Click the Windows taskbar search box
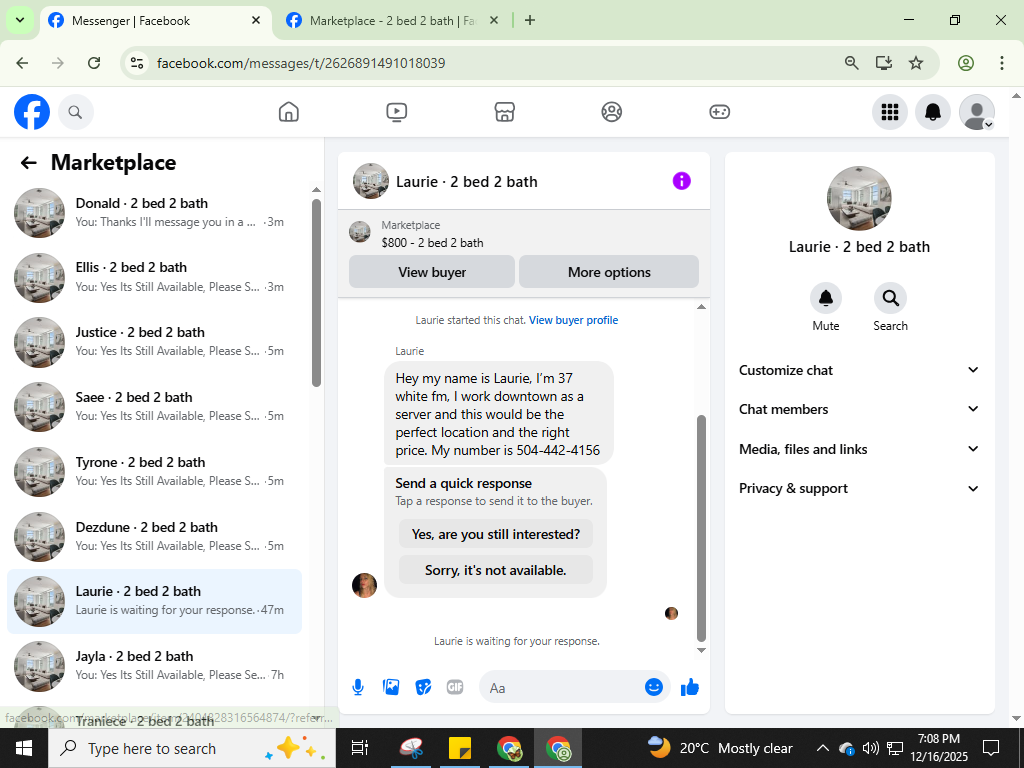The image size is (1024, 768). coord(192,748)
